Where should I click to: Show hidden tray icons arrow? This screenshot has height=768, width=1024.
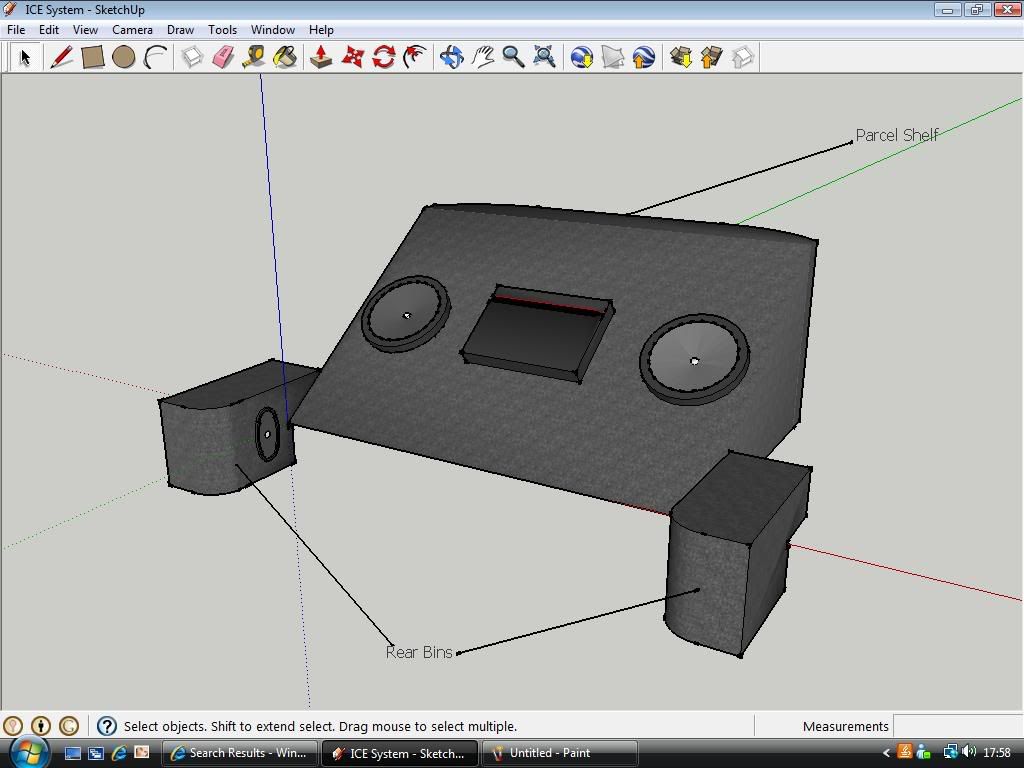click(x=886, y=753)
